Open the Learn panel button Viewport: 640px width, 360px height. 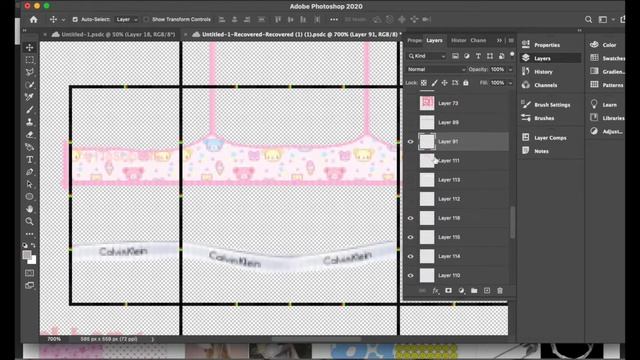[603, 105]
